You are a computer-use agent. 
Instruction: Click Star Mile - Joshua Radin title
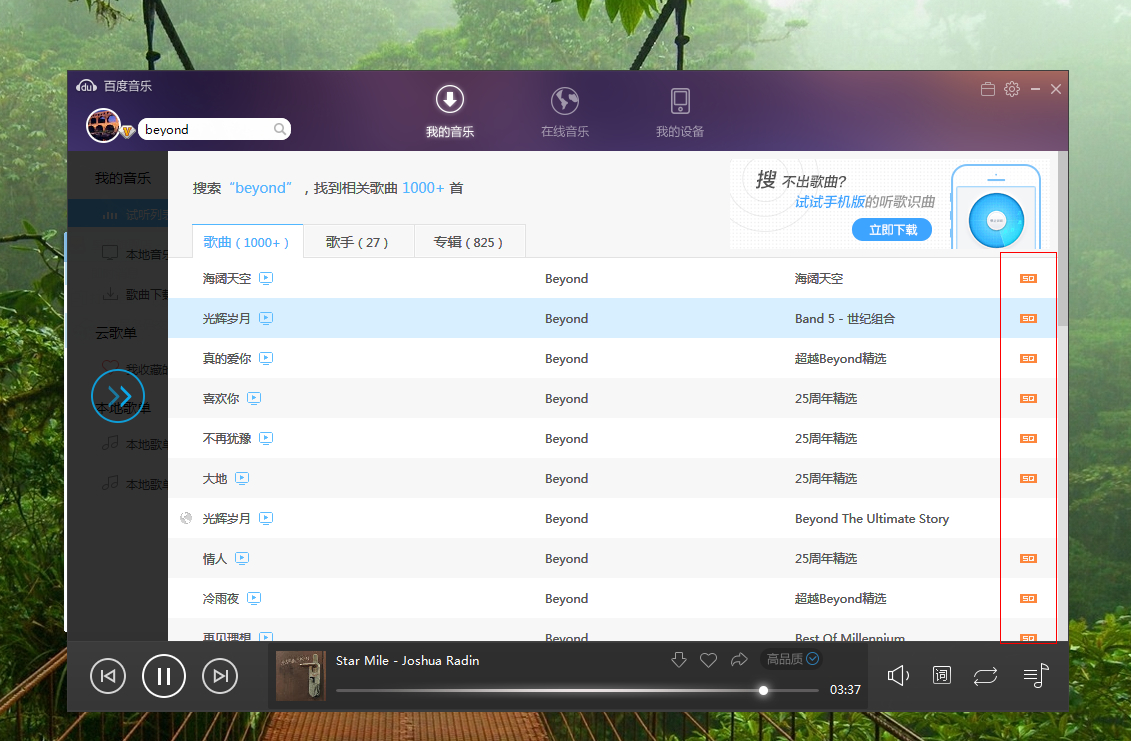click(408, 660)
